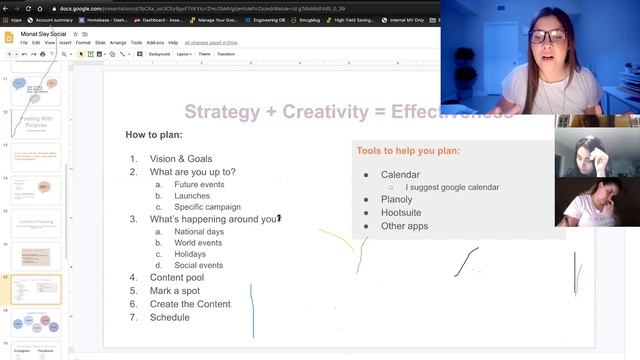Screen dimensions: 640x360
Task: Select slide 16 thumbnail in filmstrip
Action: tap(36, 256)
